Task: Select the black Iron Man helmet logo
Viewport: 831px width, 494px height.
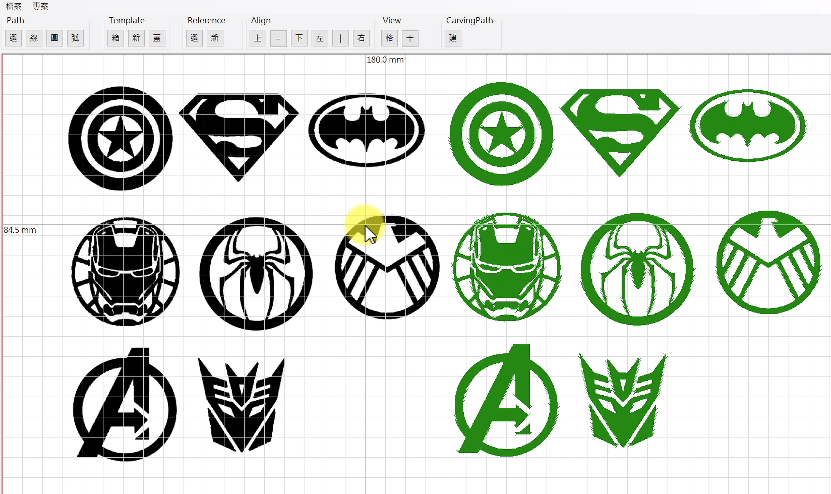Action: (x=125, y=271)
